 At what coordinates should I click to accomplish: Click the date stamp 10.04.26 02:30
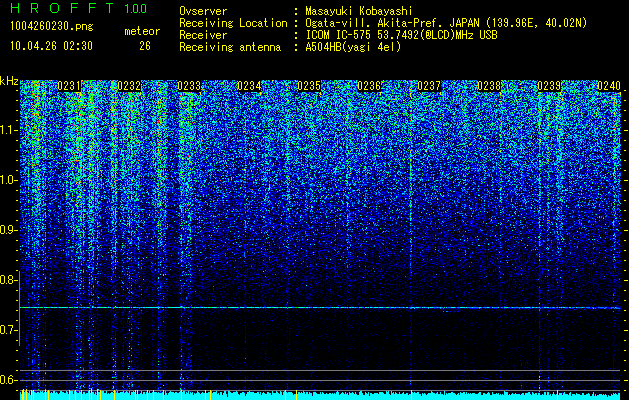tap(51, 46)
